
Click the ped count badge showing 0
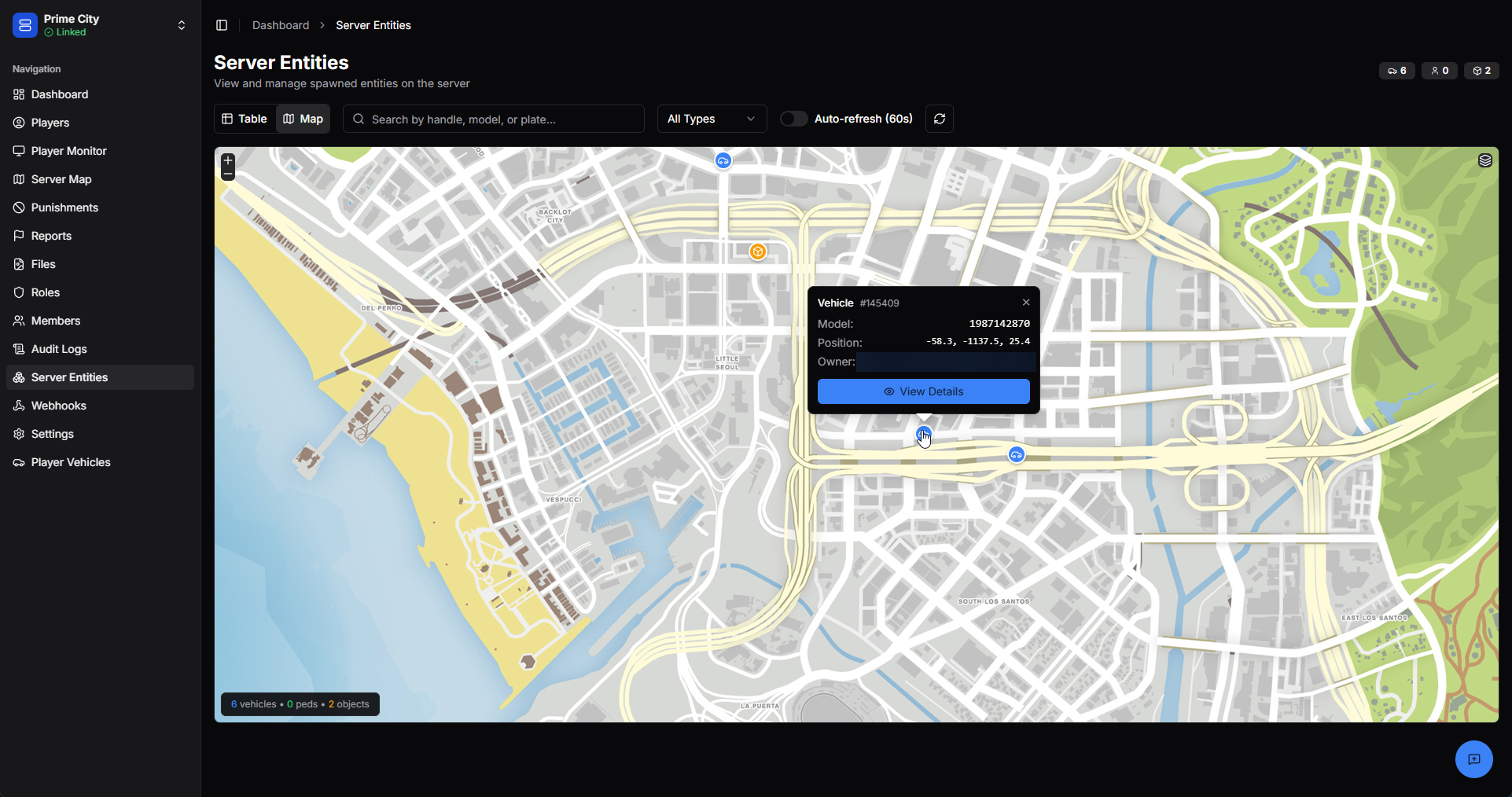click(1440, 71)
